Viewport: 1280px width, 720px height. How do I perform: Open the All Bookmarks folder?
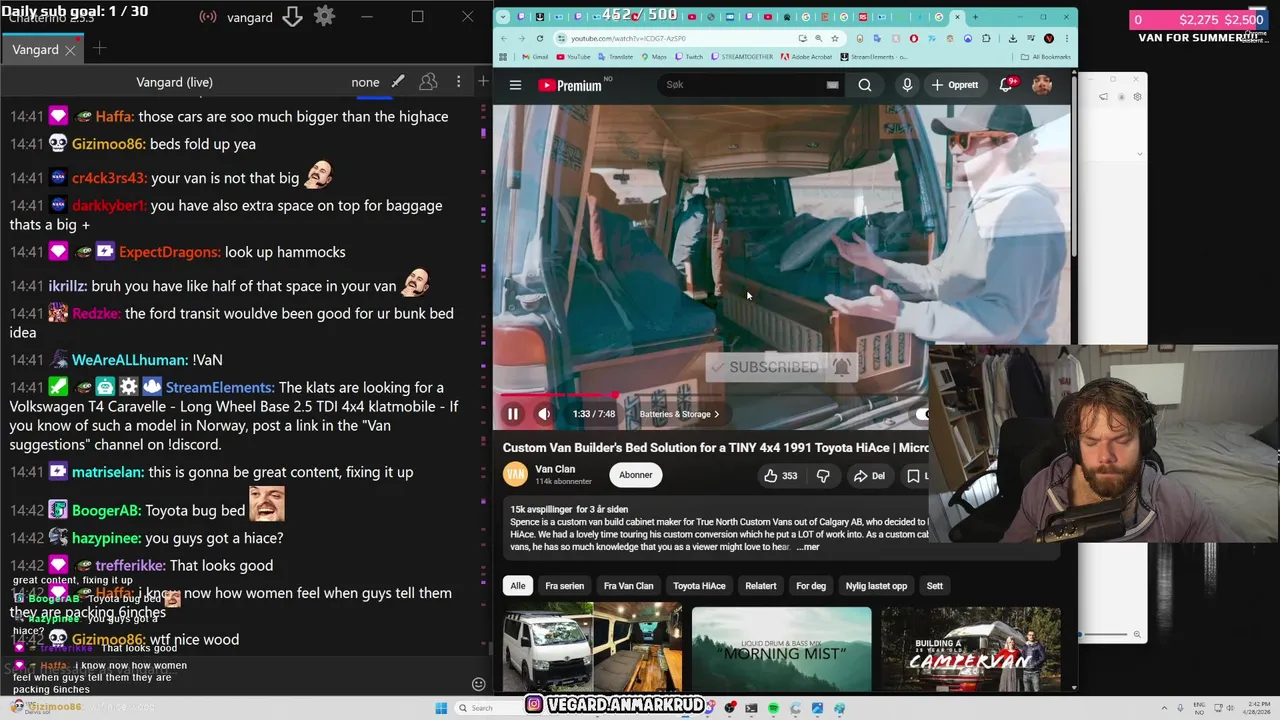(x=1046, y=57)
